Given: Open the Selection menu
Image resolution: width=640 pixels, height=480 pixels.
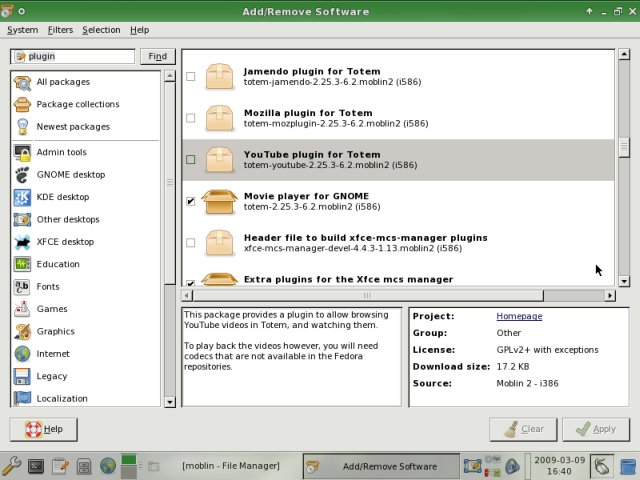Looking at the screenshot, I should point(101,30).
